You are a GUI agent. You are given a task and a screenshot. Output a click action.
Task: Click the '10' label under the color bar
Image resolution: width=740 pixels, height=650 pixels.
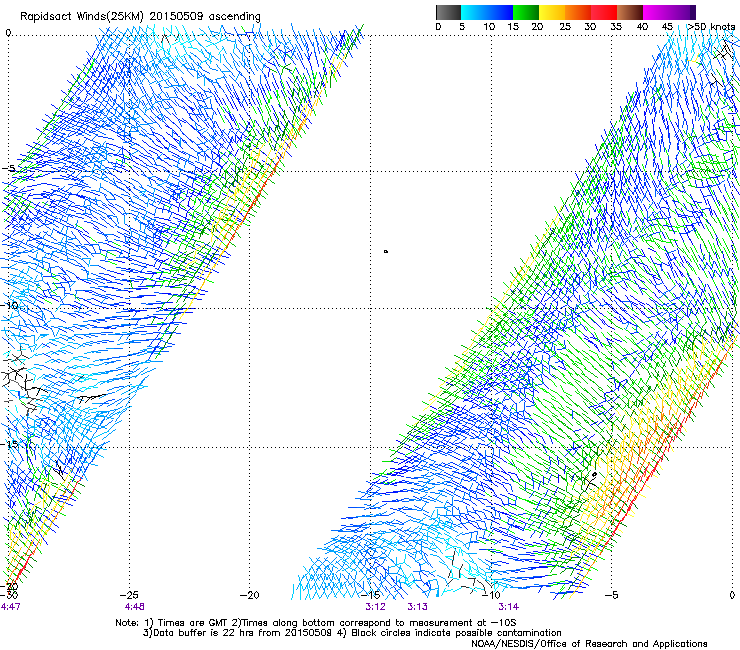pyautogui.click(x=489, y=26)
